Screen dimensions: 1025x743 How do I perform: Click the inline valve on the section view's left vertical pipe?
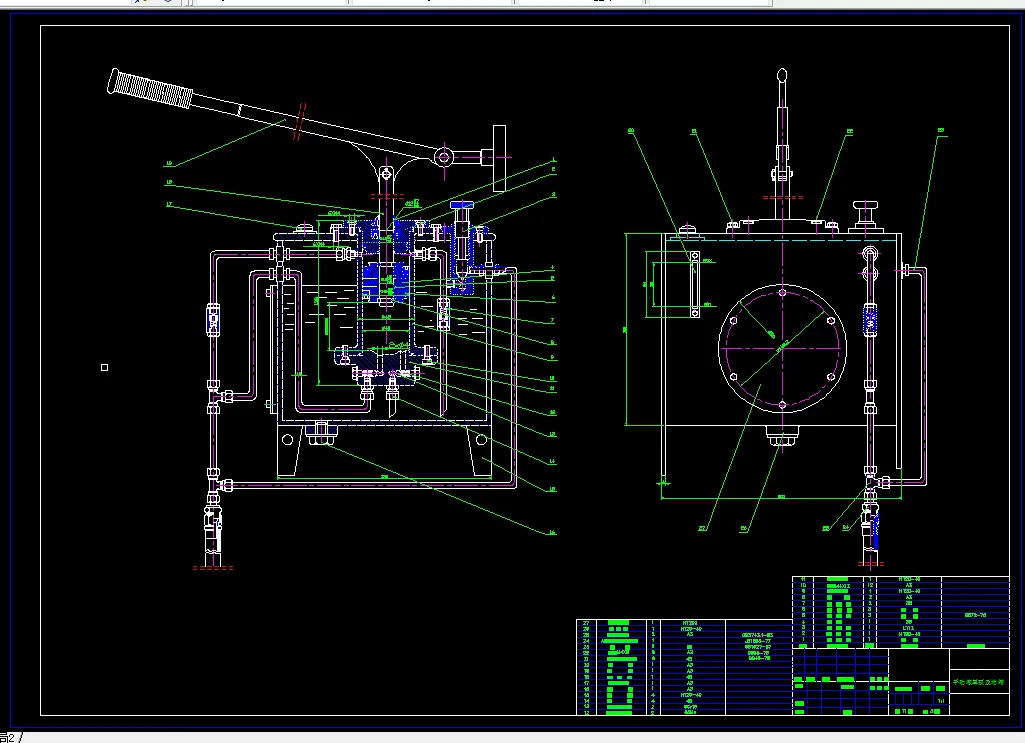tap(213, 320)
